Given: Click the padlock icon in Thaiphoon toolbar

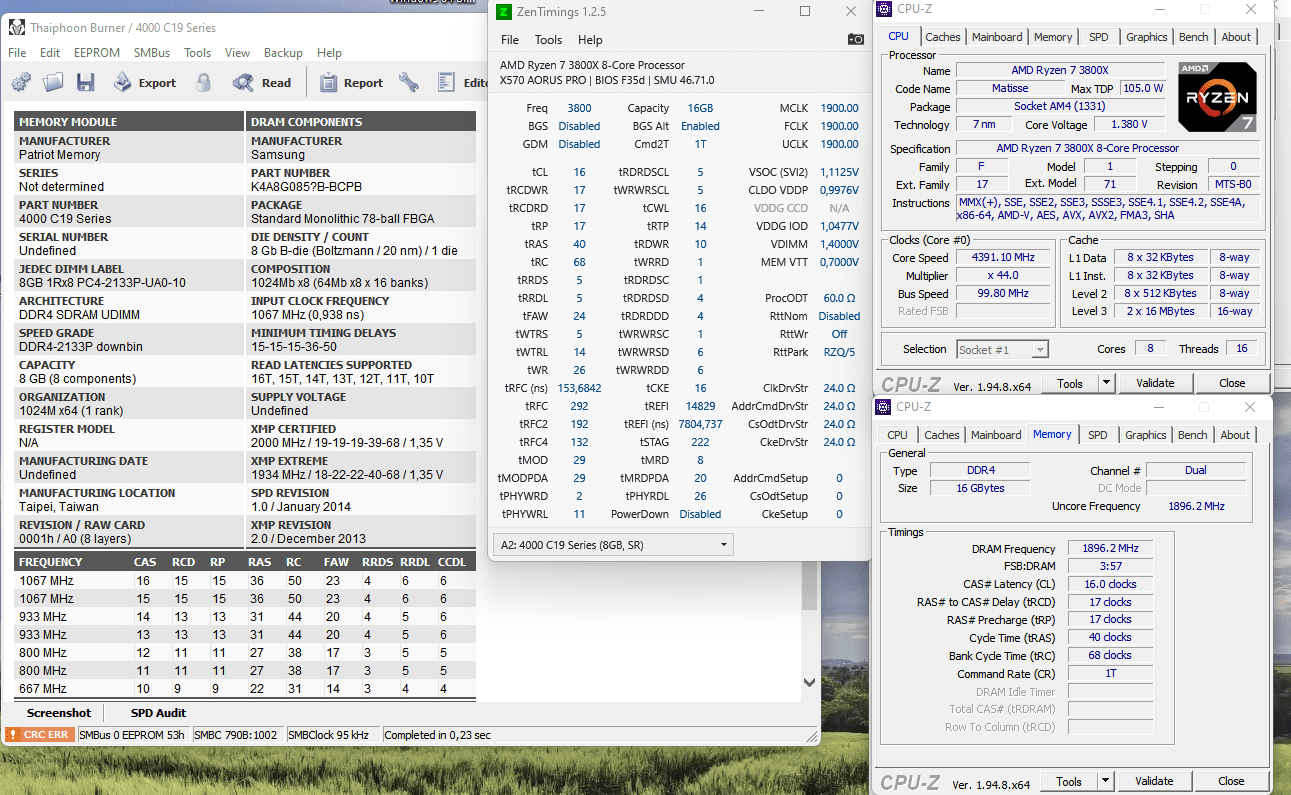Looking at the screenshot, I should coord(204,83).
